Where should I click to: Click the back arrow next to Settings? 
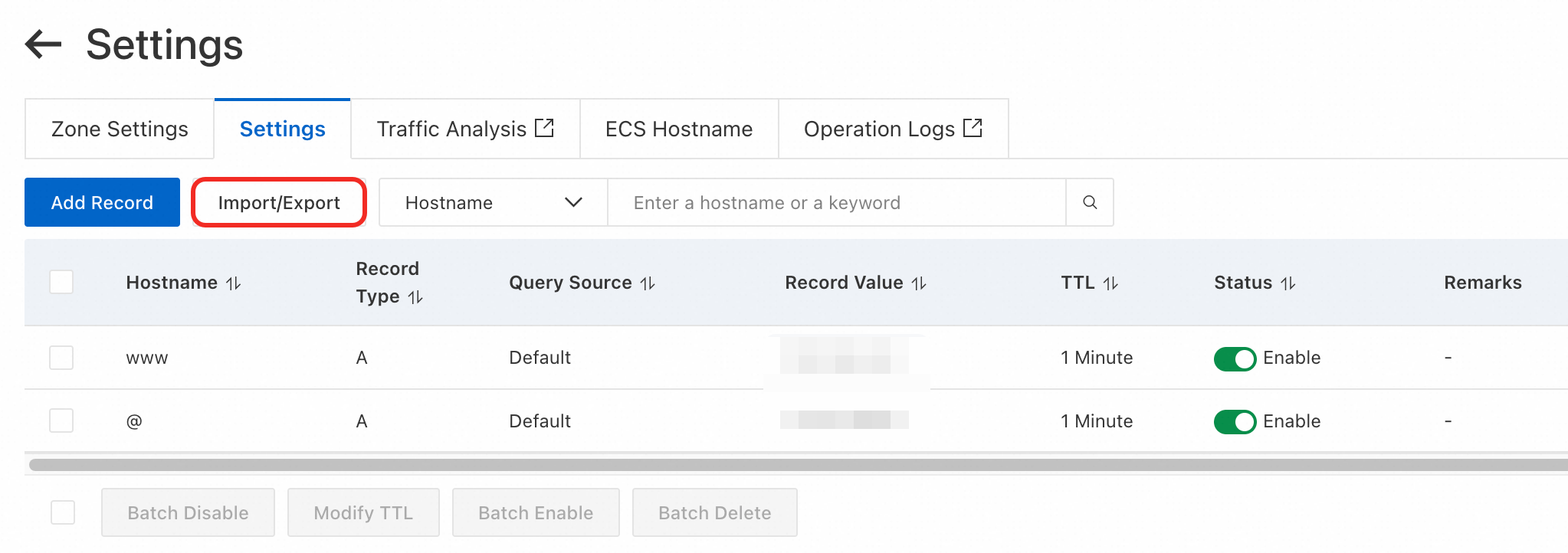coord(43,44)
